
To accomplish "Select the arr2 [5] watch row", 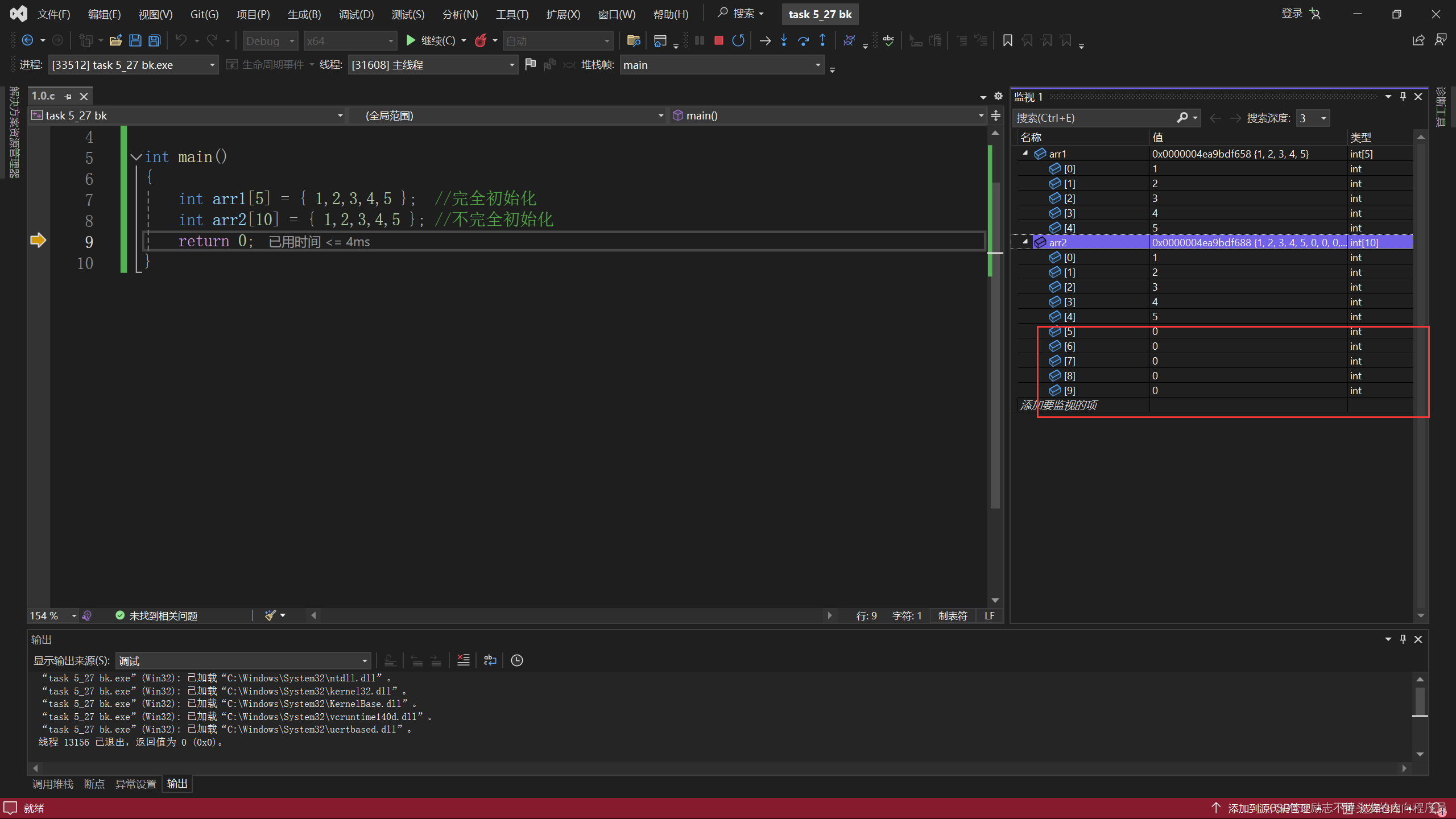I will coord(1214,331).
